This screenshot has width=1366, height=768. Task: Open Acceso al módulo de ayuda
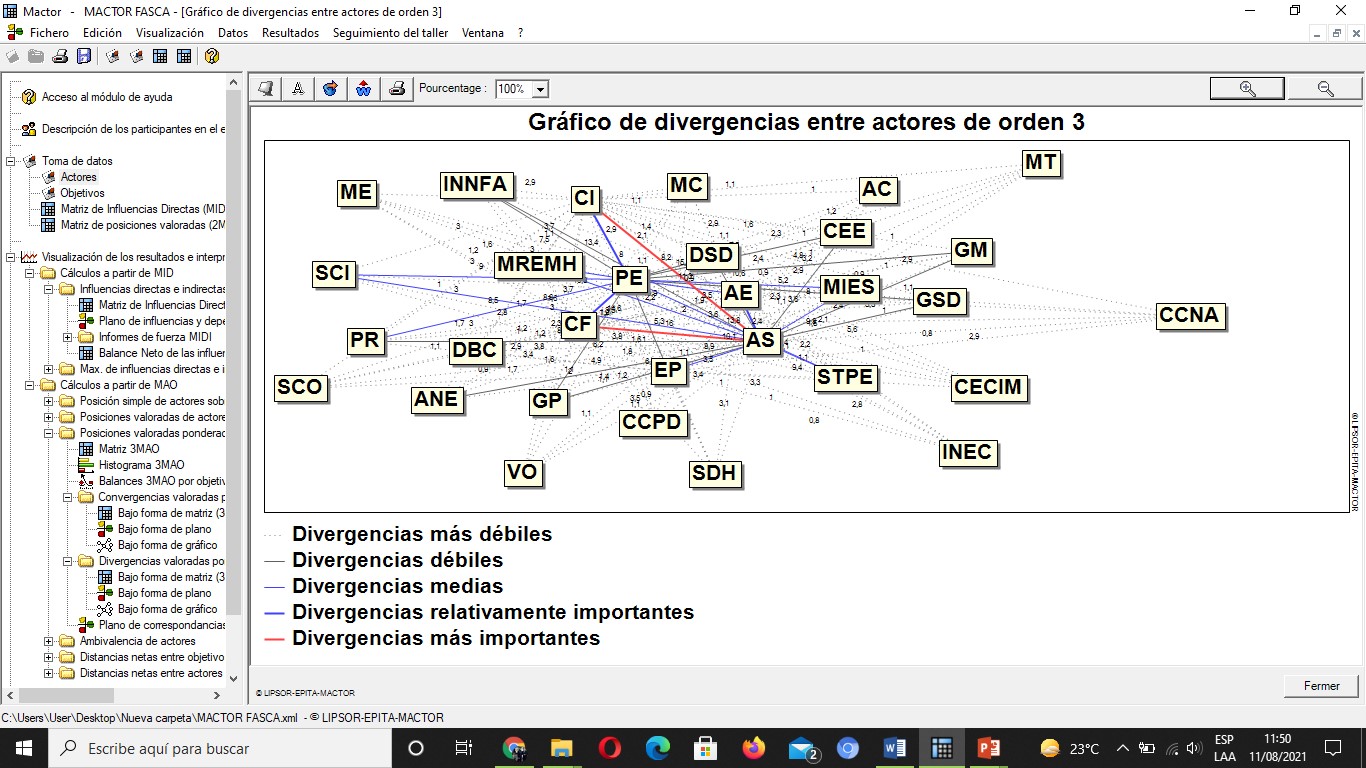click(106, 97)
